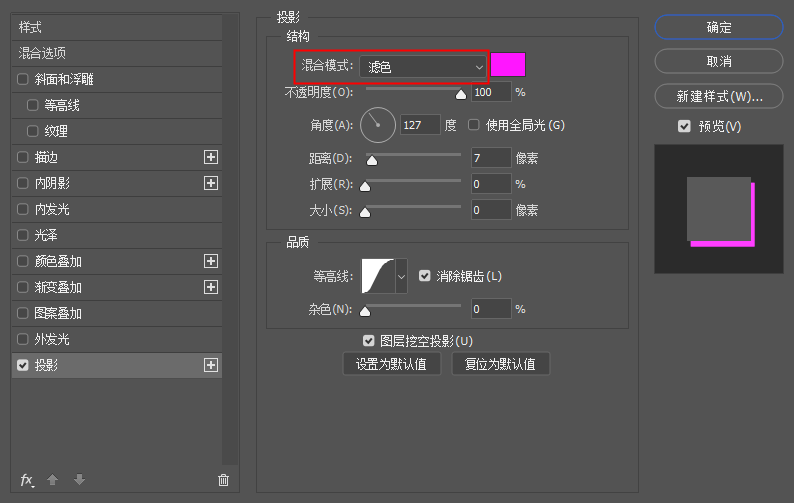
Task: Click the 等高线 contour curve thumbnail
Action: click(378, 276)
